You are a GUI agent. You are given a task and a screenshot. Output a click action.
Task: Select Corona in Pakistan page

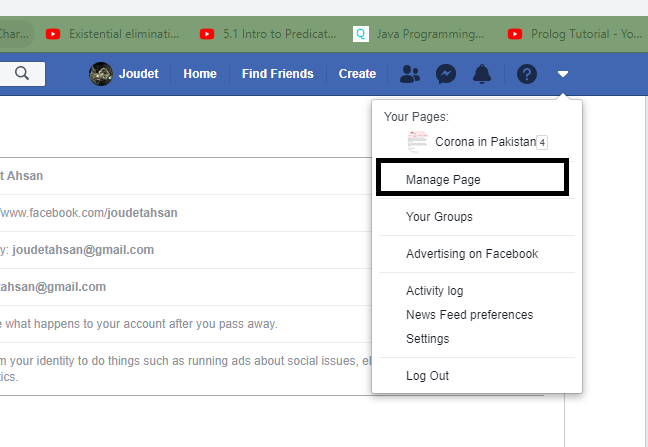point(485,142)
